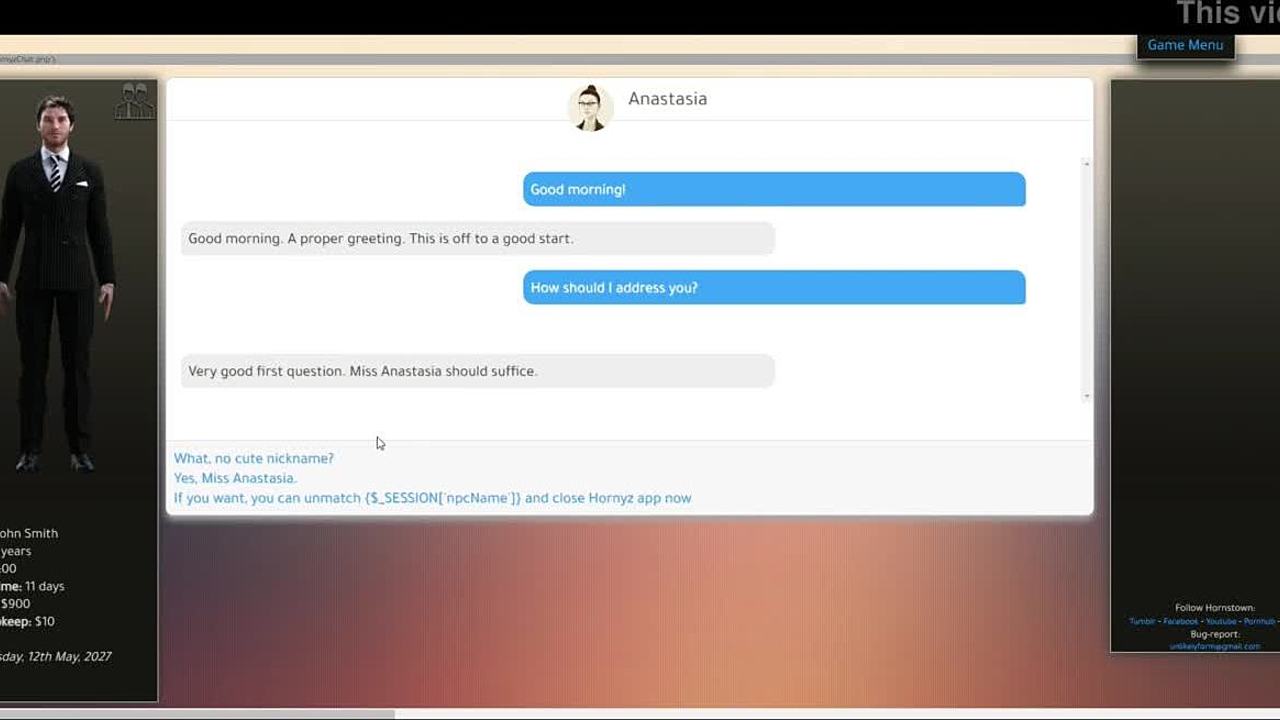
Task: Choose reply "Yes, Miss Anastasia."
Action: pos(235,478)
